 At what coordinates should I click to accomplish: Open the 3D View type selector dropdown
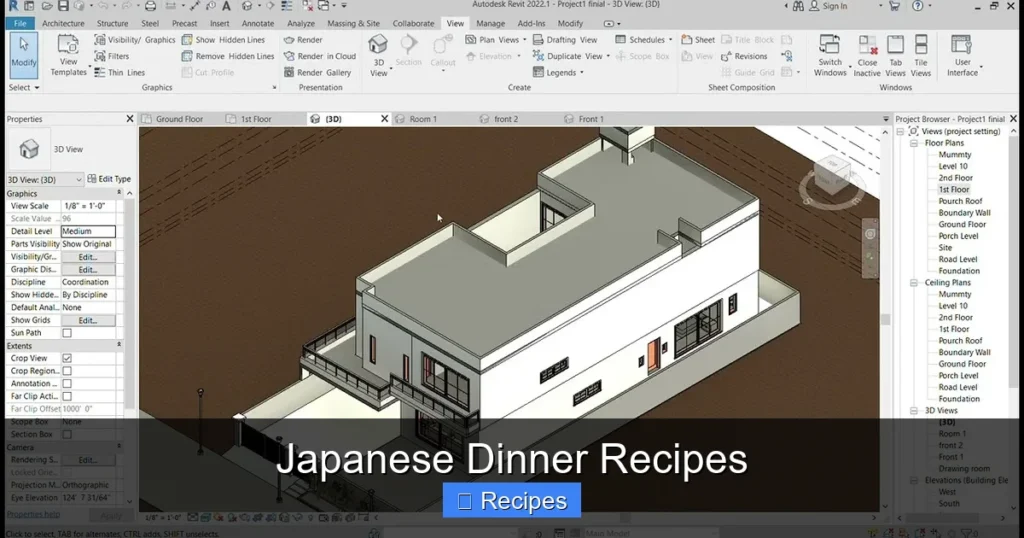(44, 180)
